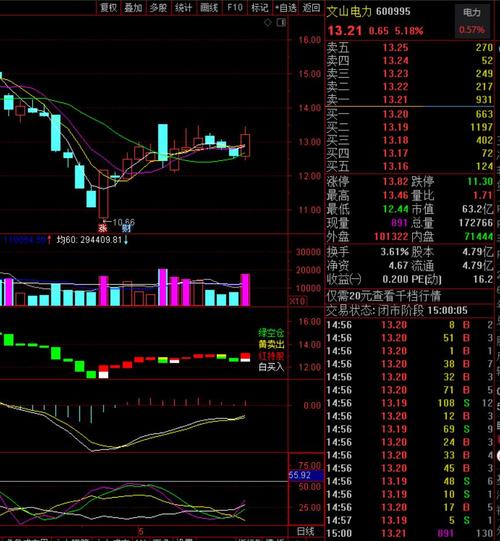The height and width of the screenshot is (541, 500).
Task: Click the 最高 13.46 high value
Action: 395,196
